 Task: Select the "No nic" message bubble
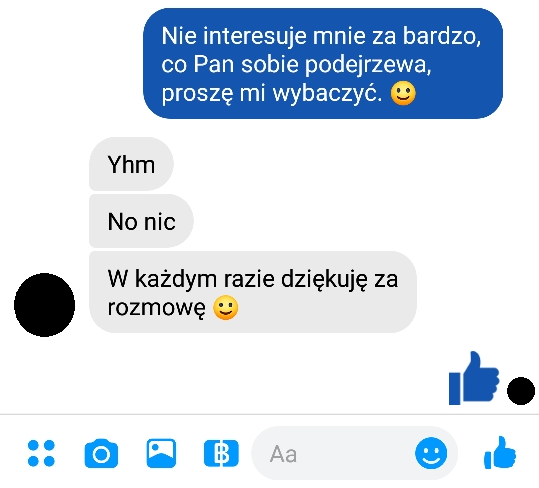pyautogui.click(x=141, y=221)
